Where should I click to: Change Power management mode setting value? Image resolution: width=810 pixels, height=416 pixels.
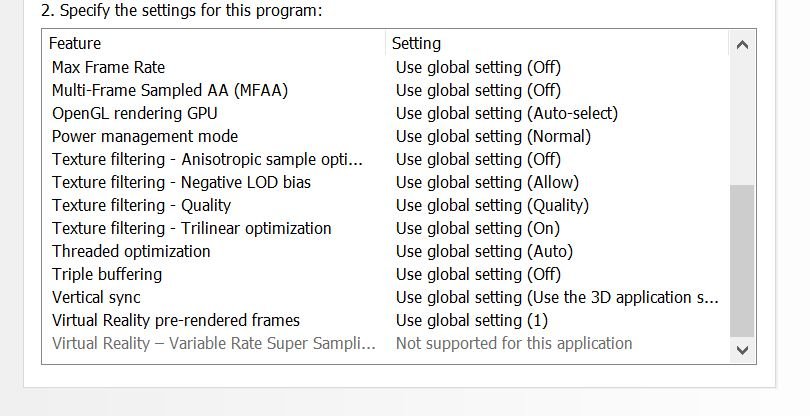pos(493,136)
